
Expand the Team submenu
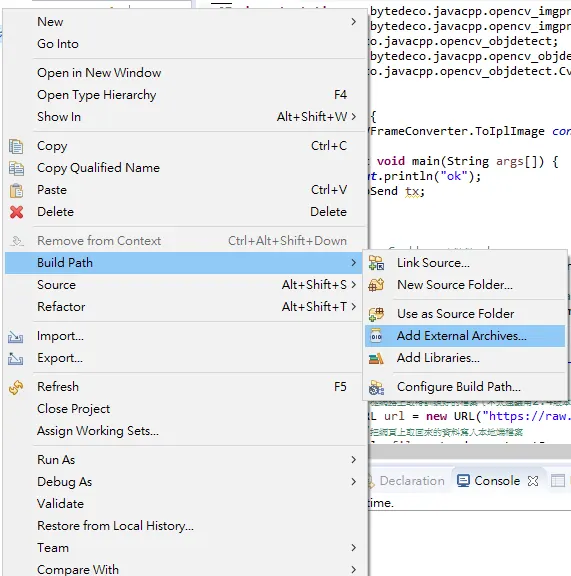(x=353, y=548)
